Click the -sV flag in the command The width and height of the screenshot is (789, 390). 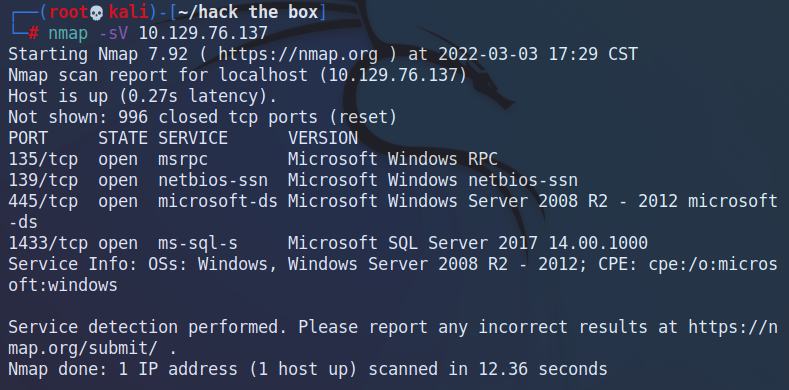[113, 34]
